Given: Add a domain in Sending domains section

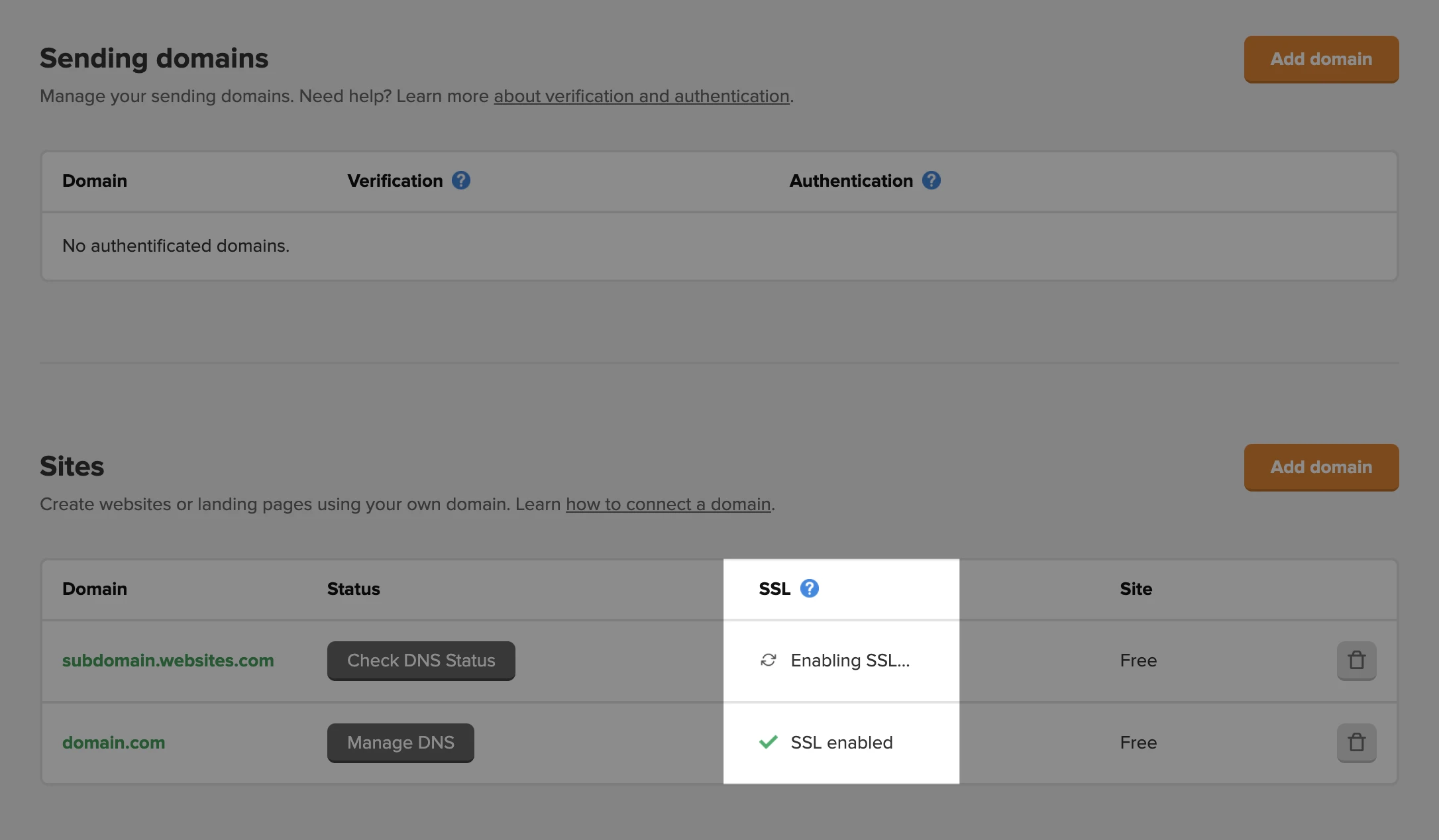Looking at the screenshot, I should [x=1321, y=59].
